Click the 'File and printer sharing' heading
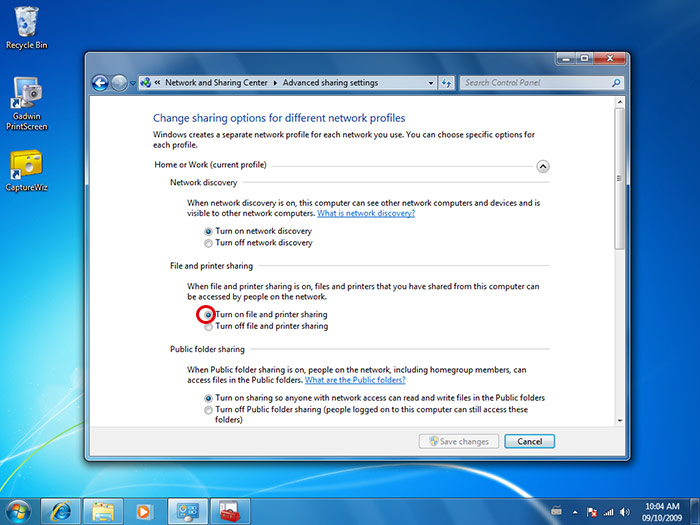 point(211,266)
